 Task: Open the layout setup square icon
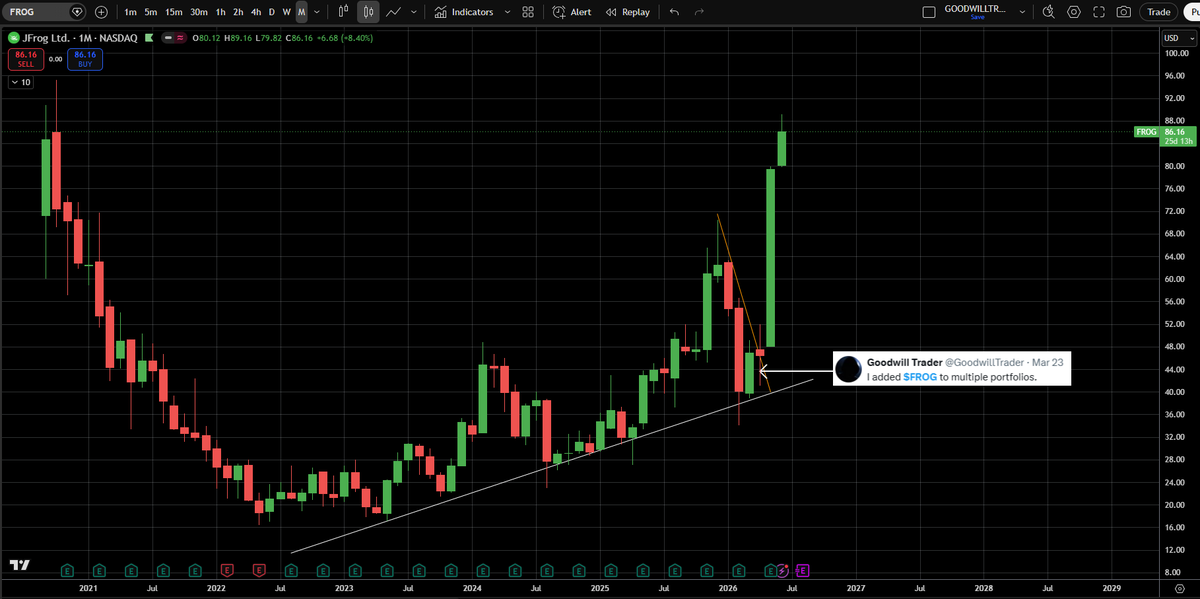click(x=929, y=12)
